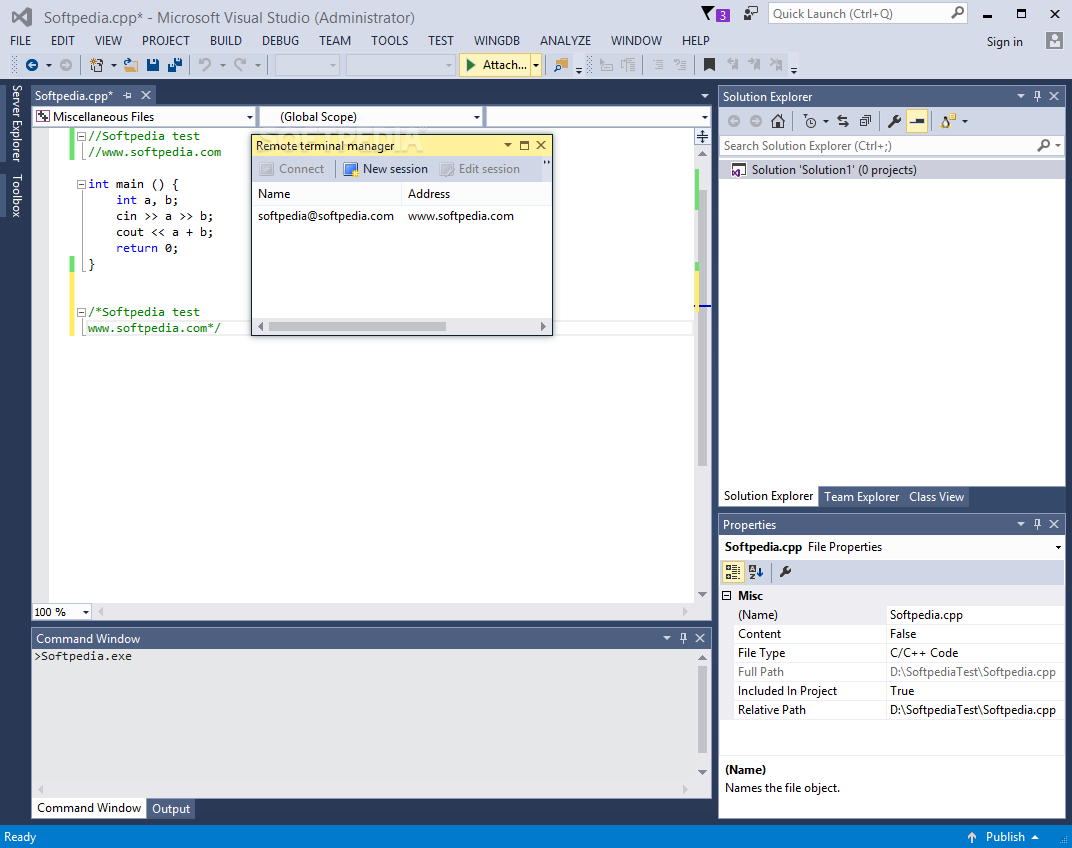
Task: Collapse the Misc category in Properties
Action: pos(727,596)
